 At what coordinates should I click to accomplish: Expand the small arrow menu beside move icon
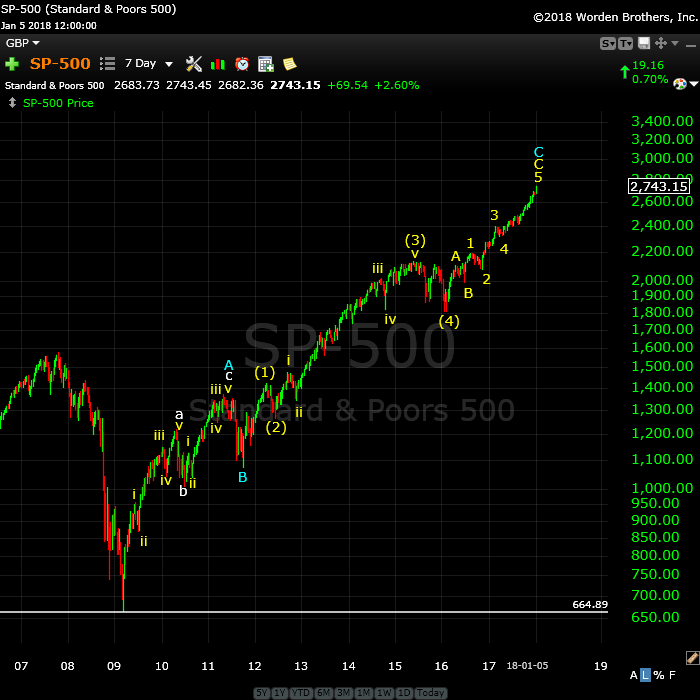coord(675,43)
